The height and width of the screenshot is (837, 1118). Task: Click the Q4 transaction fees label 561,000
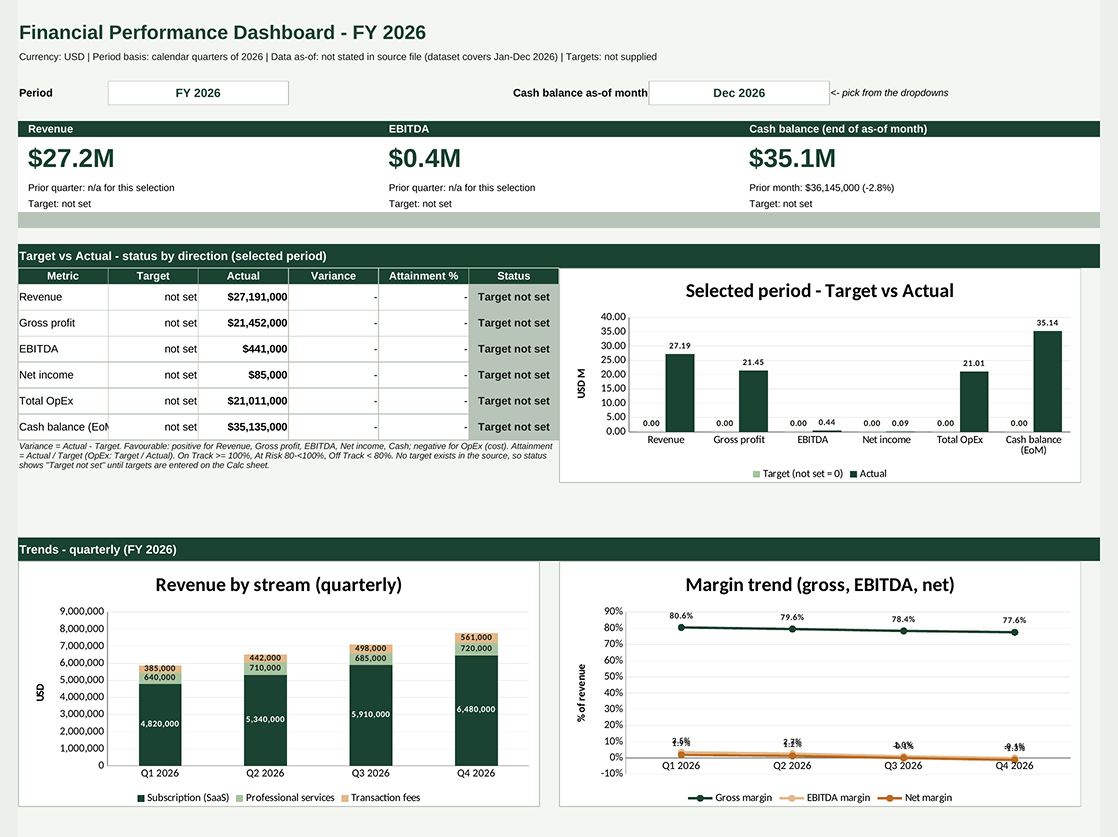pos(476,637)
